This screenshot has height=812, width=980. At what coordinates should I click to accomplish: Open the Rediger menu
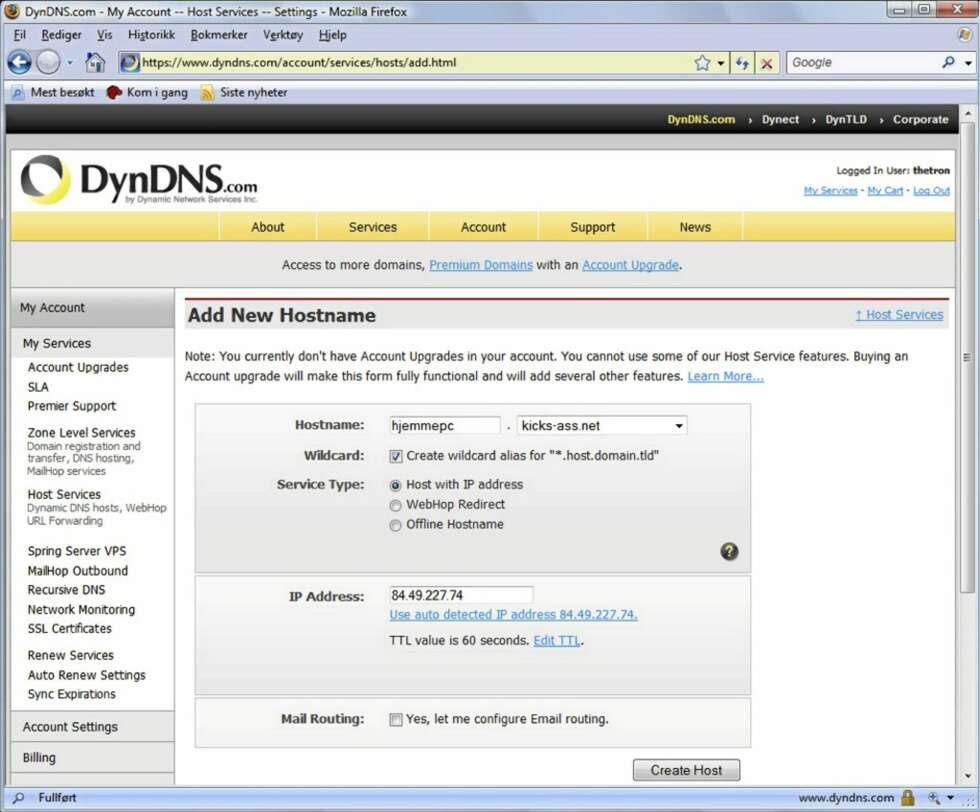click(x=61, y=35)
